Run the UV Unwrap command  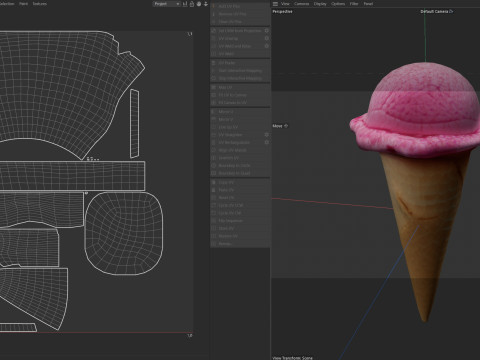[x=240, y=38]
